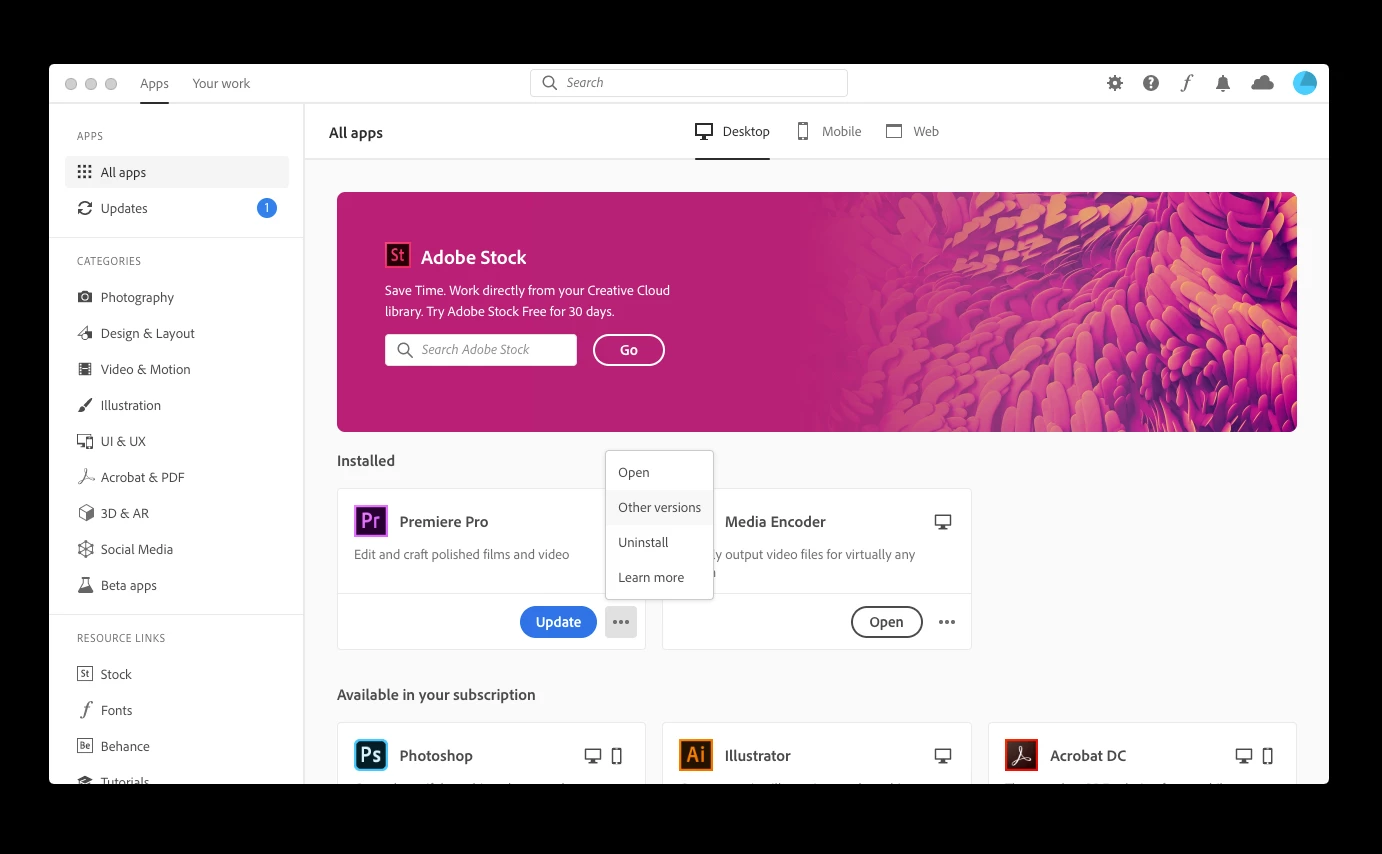Click the Updates badge showing 1

266,208
